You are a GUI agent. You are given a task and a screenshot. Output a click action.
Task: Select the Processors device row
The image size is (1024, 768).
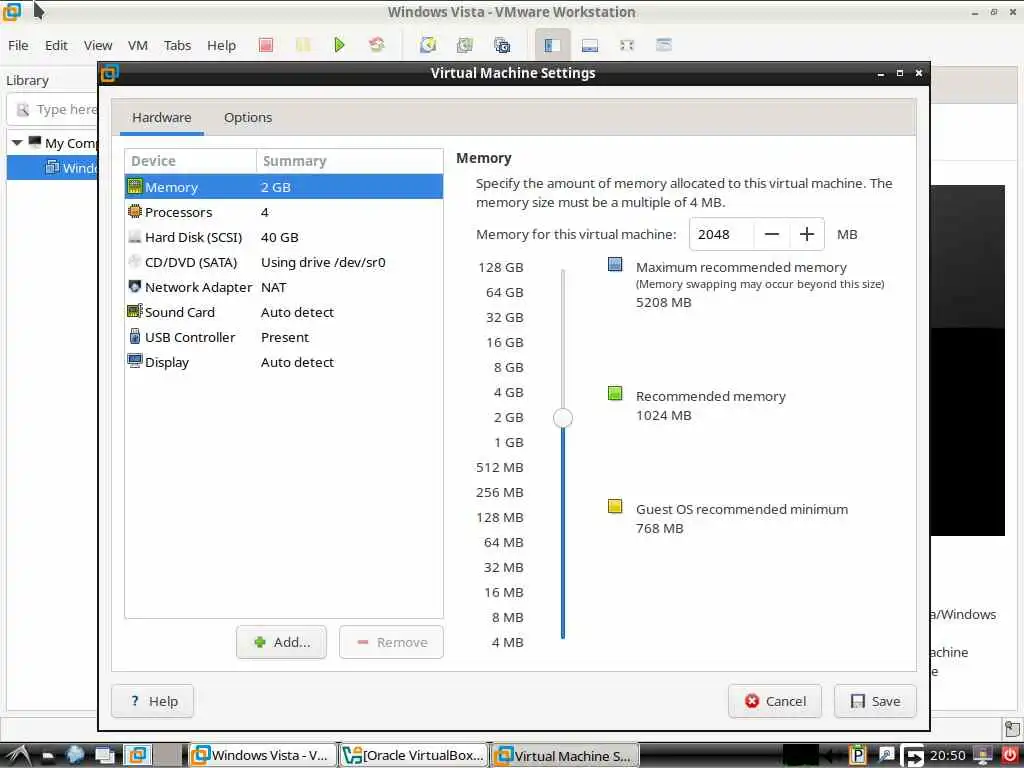tap(283, 212)
